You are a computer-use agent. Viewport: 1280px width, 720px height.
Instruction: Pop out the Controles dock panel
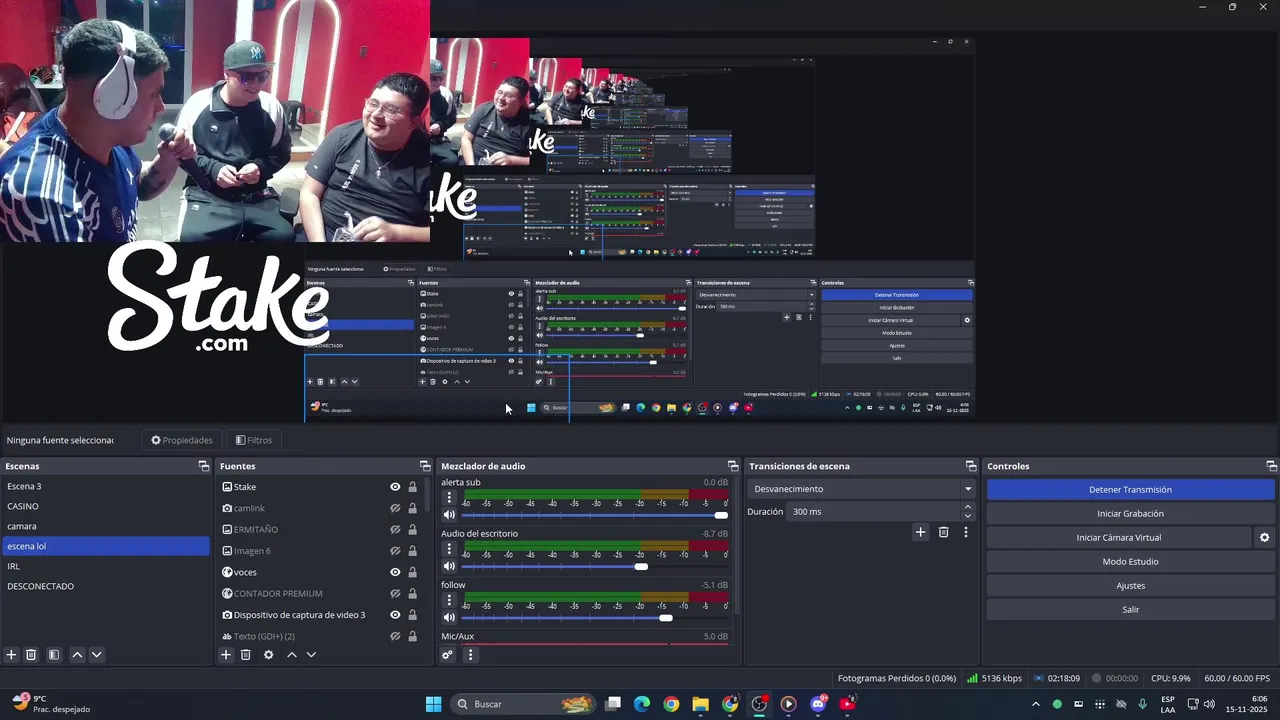[1272, 466]
